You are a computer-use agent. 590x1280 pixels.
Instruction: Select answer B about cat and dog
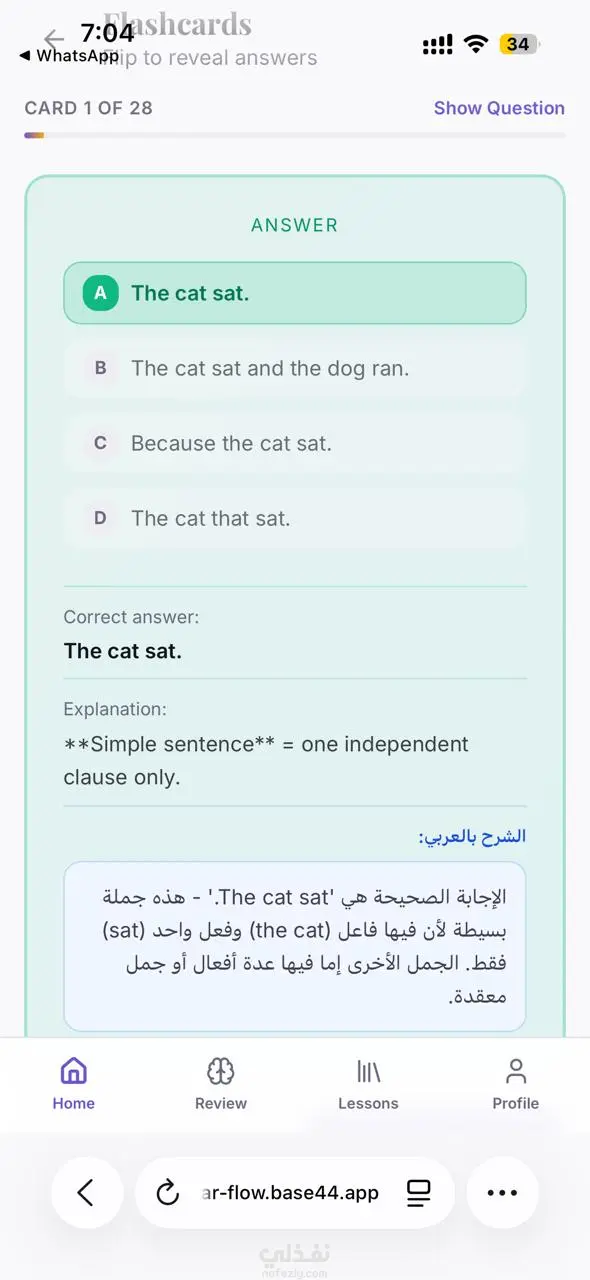(295, 368)
